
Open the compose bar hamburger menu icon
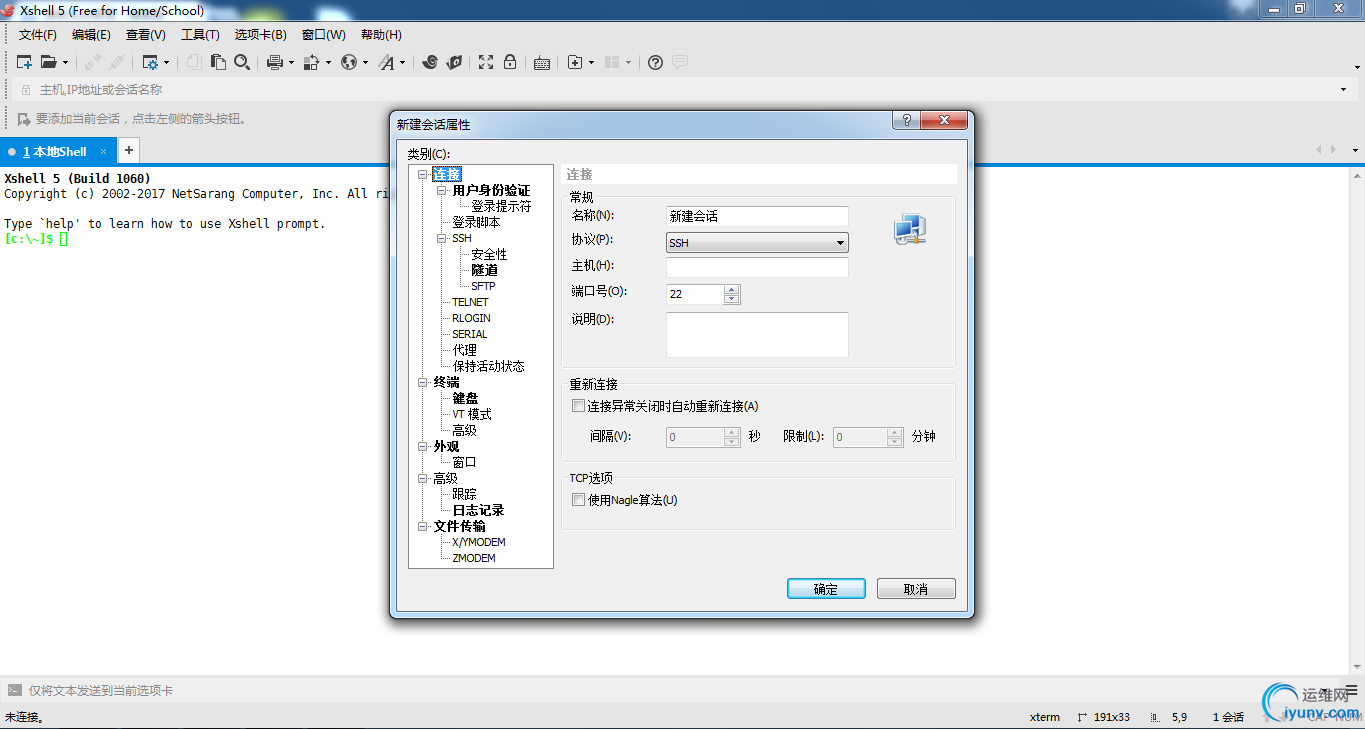coord(1352,690)
